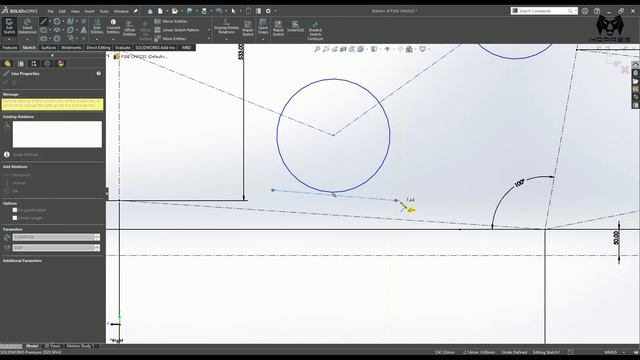Switch to the Features tab
Screen dimensions: 640x360
click(x=10, y=48)
